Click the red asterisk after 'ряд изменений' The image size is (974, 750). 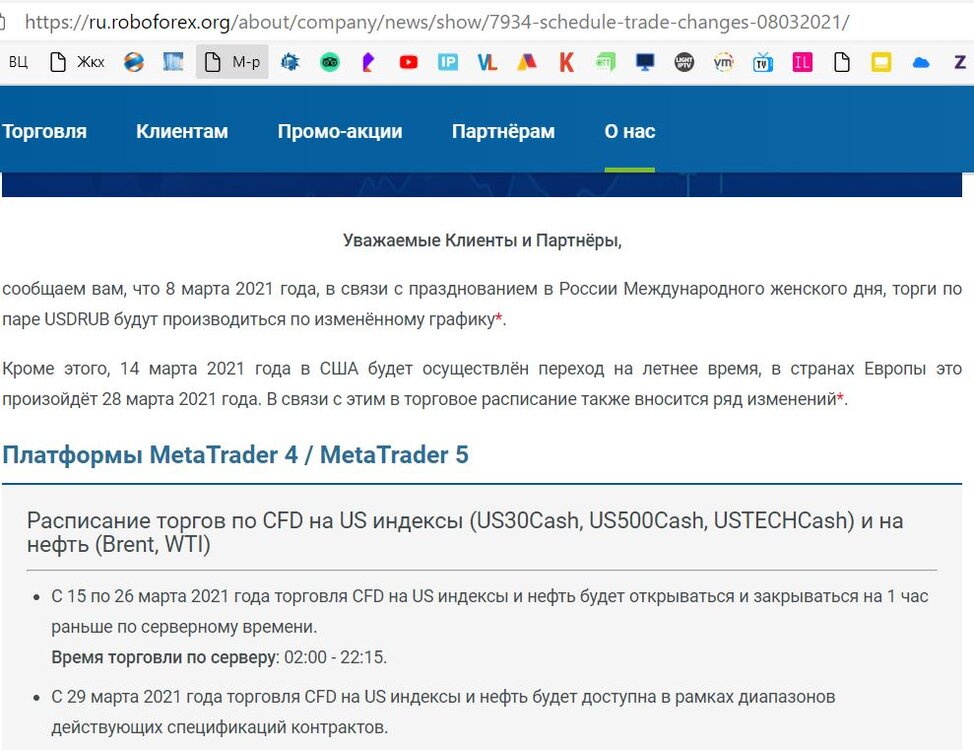(840, 397)
